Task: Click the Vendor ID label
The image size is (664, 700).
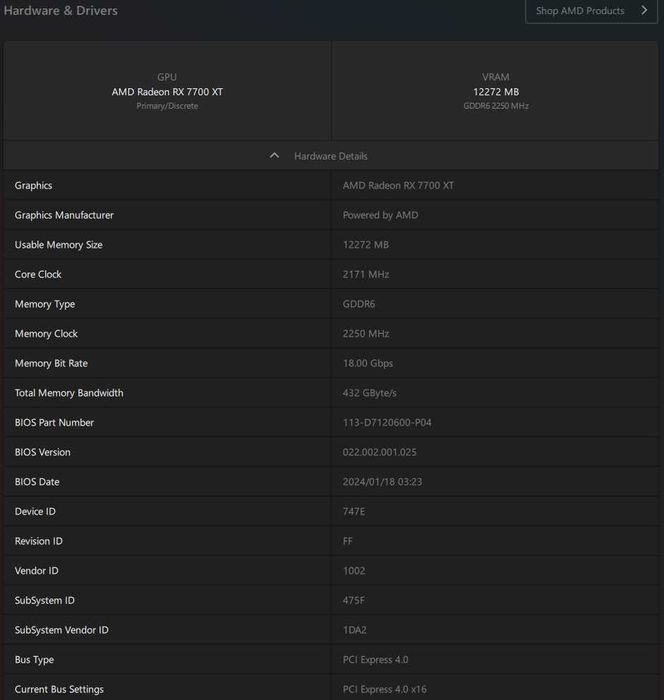Action: point(37,571)
